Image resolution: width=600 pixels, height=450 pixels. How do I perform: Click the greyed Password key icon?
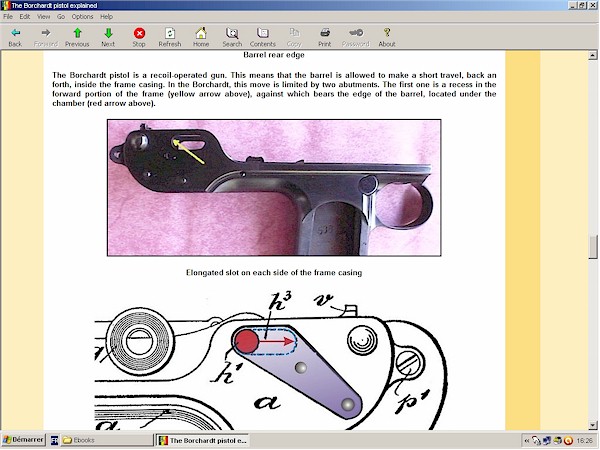pyautogui.click(x=356, y=33)
